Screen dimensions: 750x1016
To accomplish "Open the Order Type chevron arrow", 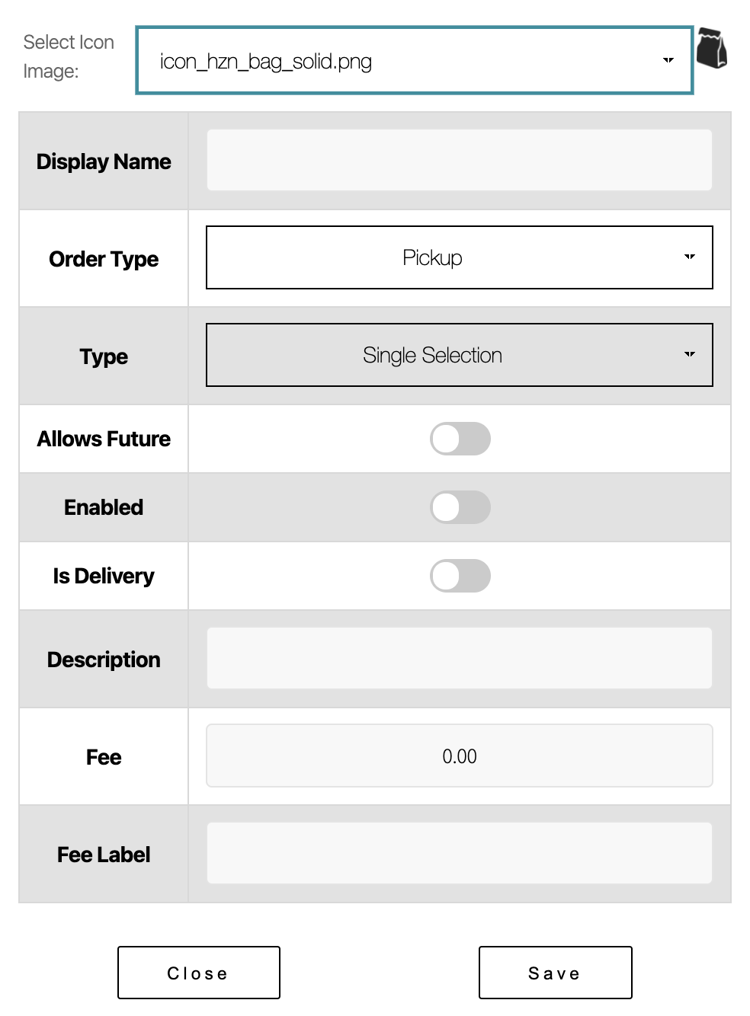I will click(x=689, y=257).
